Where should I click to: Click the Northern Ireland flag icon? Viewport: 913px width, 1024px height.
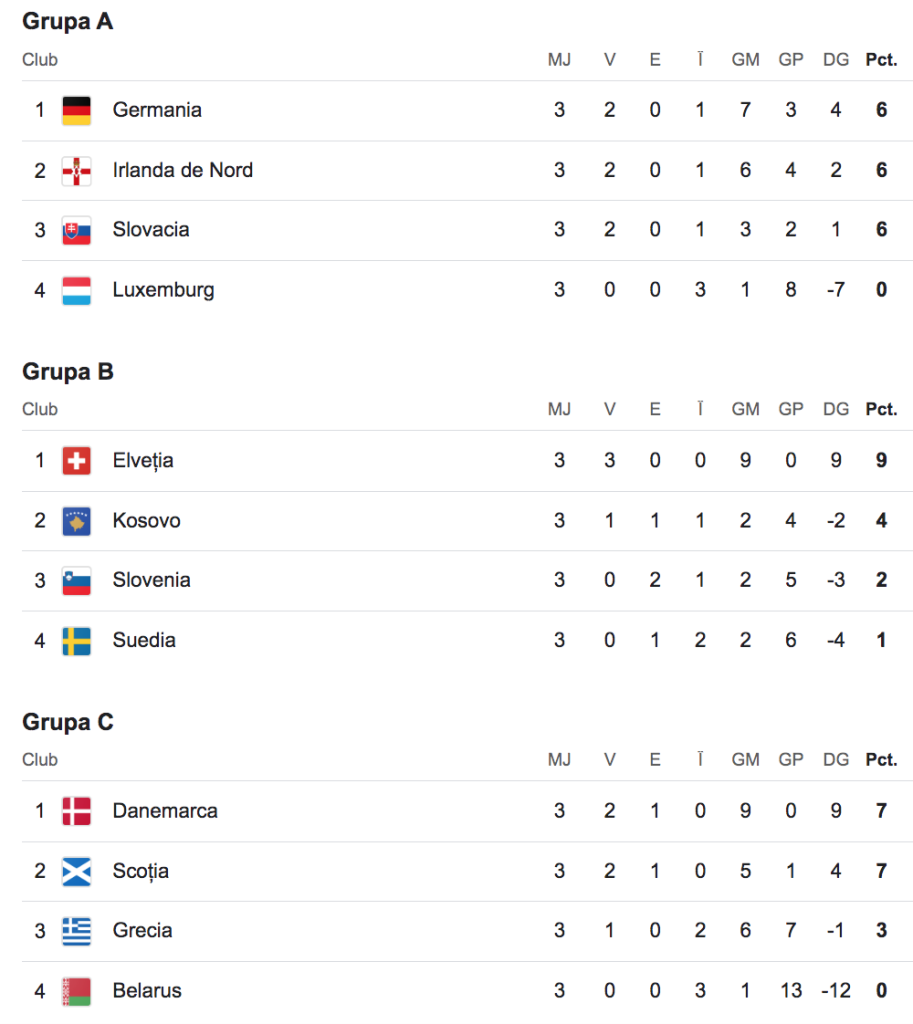76,171
